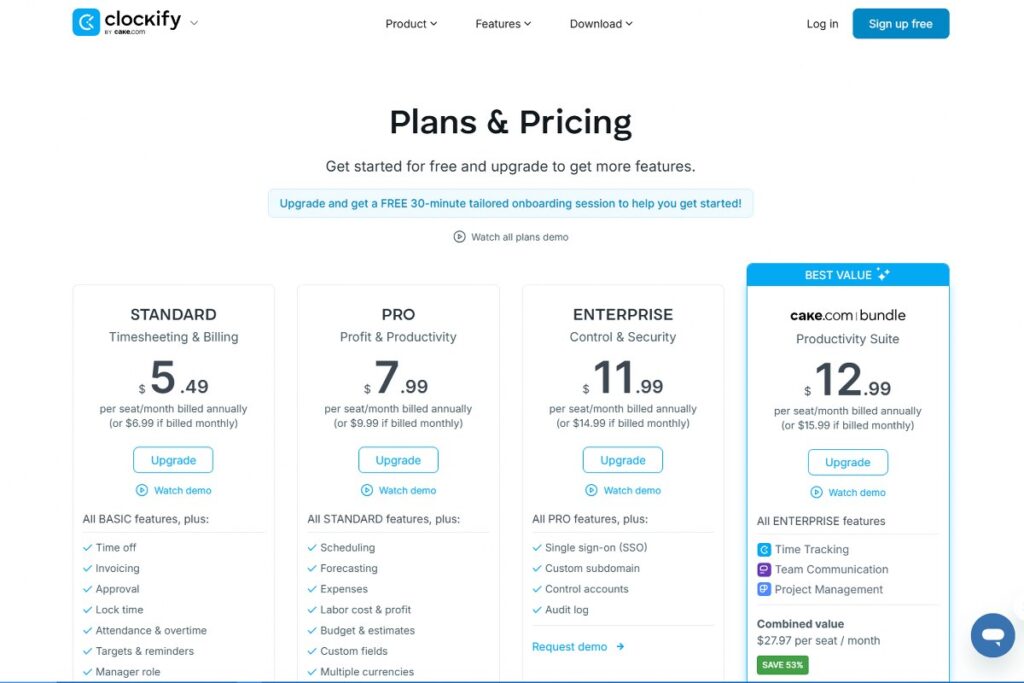Expand the Download dropdown

(601, 24)
